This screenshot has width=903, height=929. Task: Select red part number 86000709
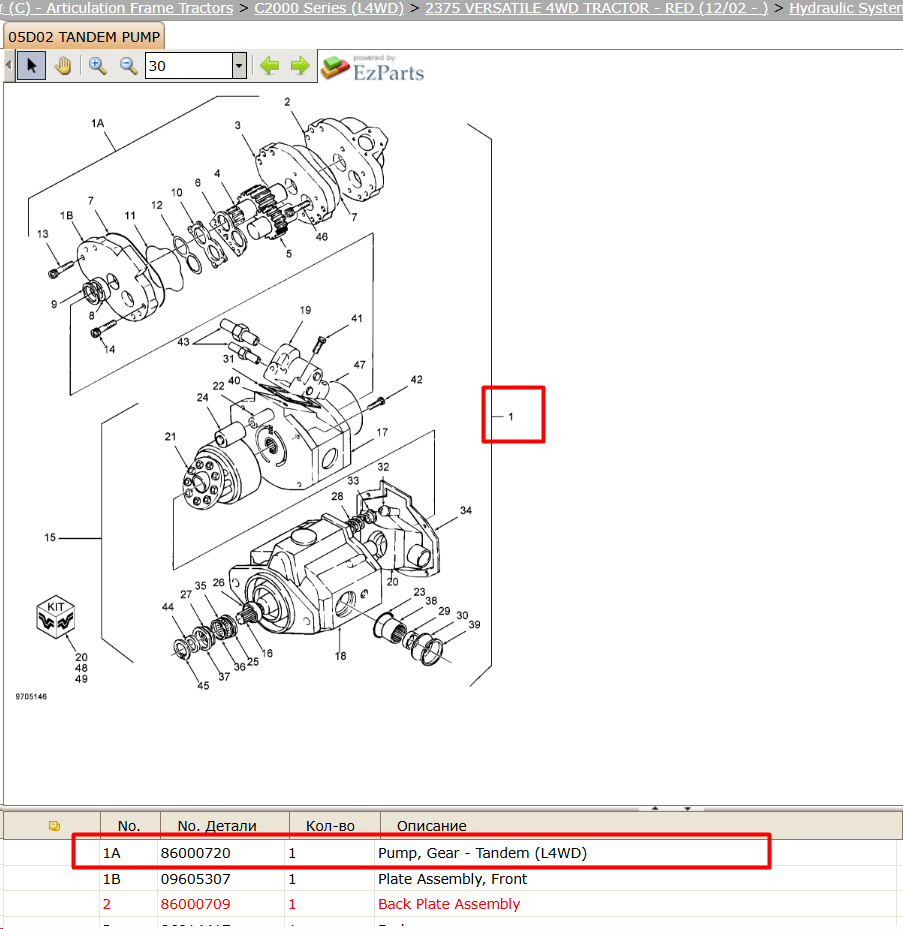pos(196,904)
